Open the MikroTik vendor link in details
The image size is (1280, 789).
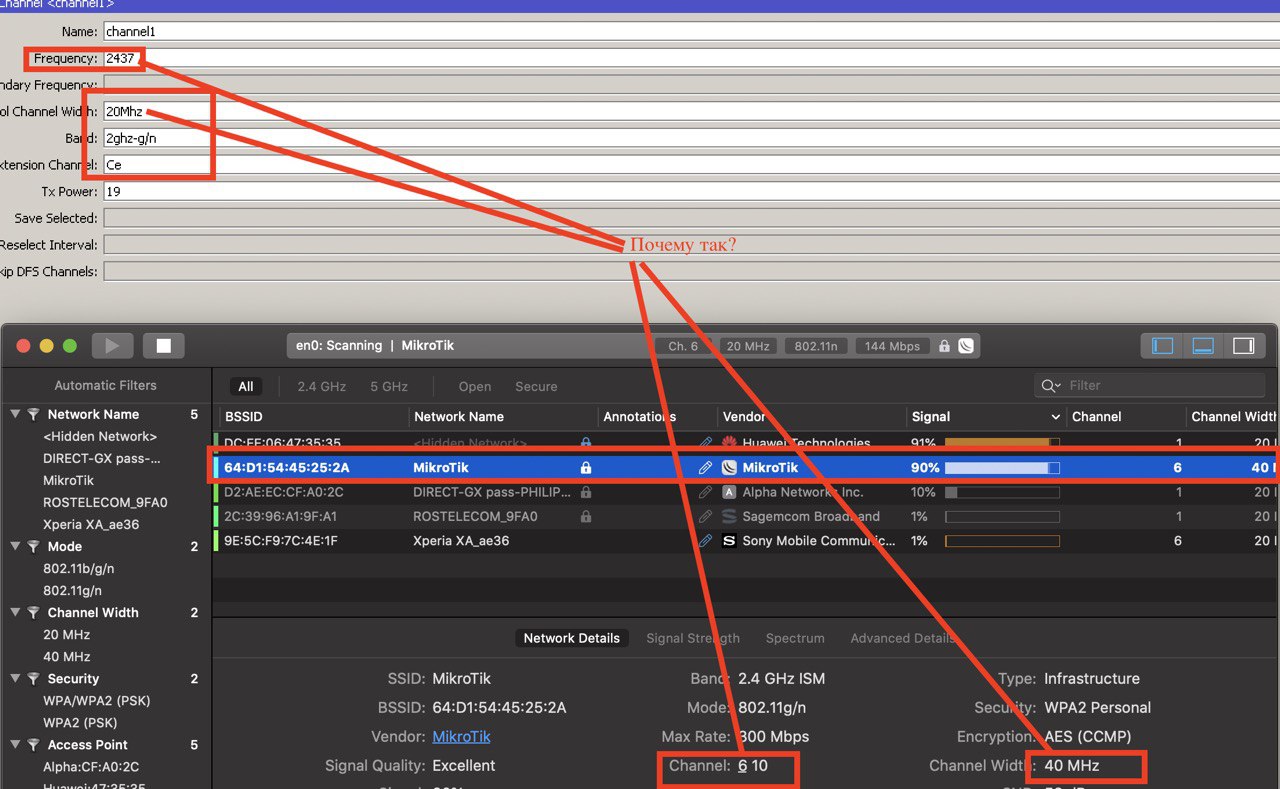click(461, 736)
